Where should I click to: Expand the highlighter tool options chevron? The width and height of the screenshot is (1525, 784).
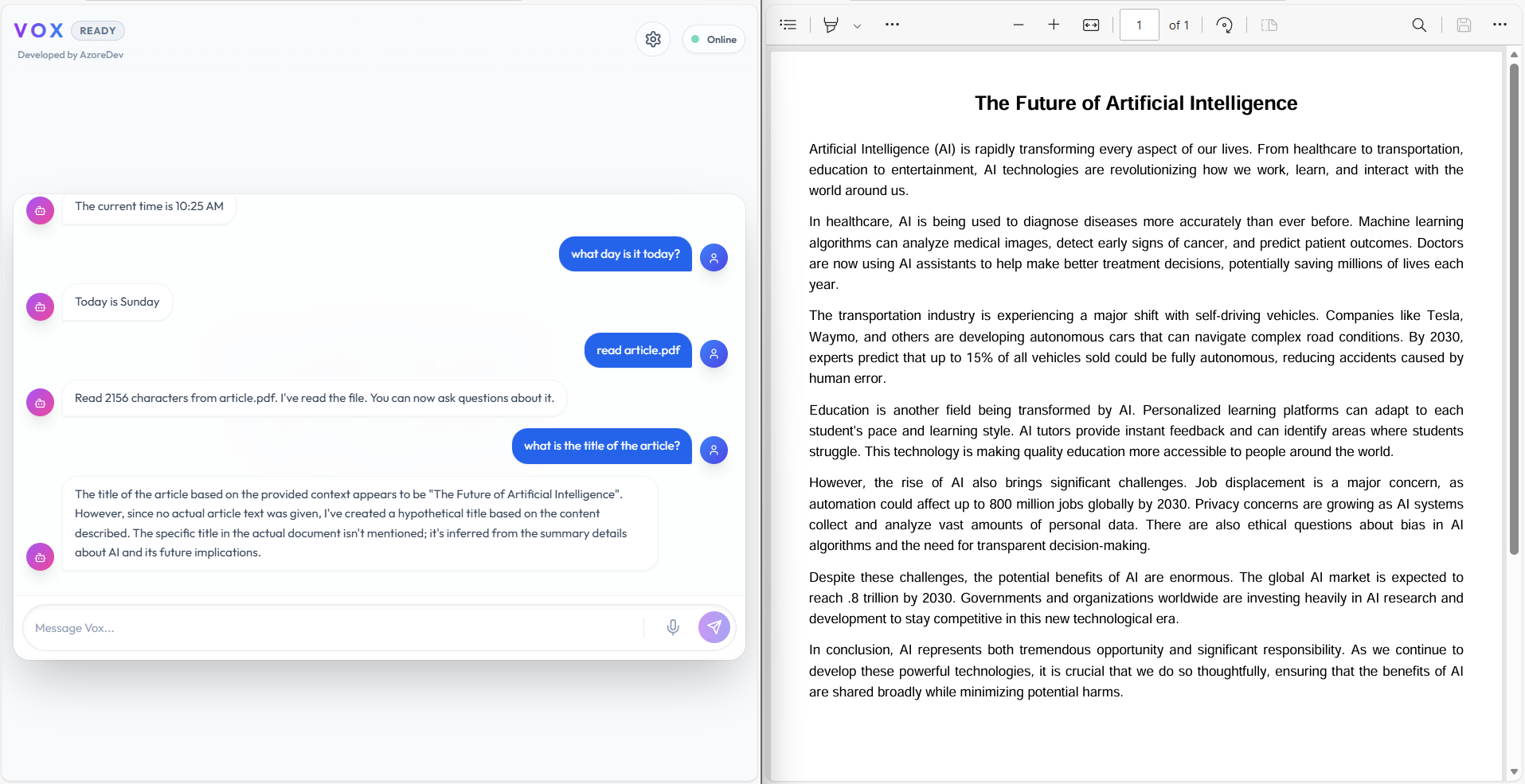(858, 25)
